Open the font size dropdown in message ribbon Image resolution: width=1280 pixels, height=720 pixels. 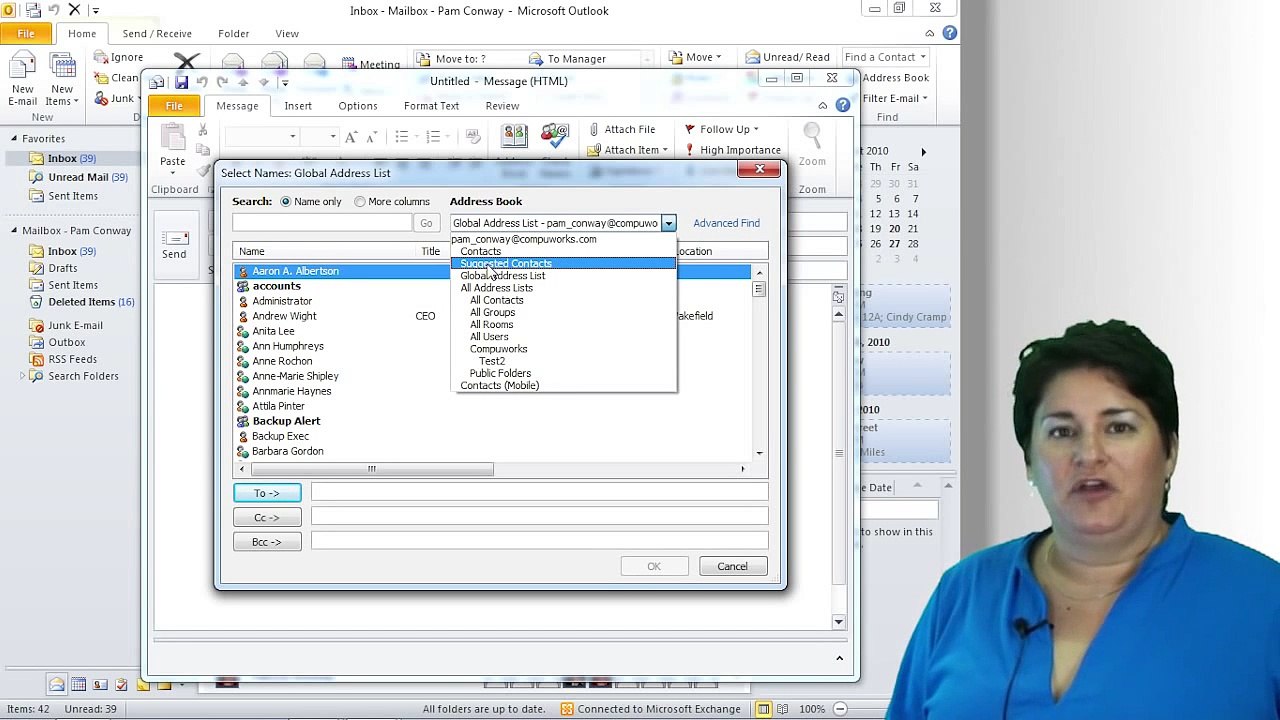tap(333, 137)
